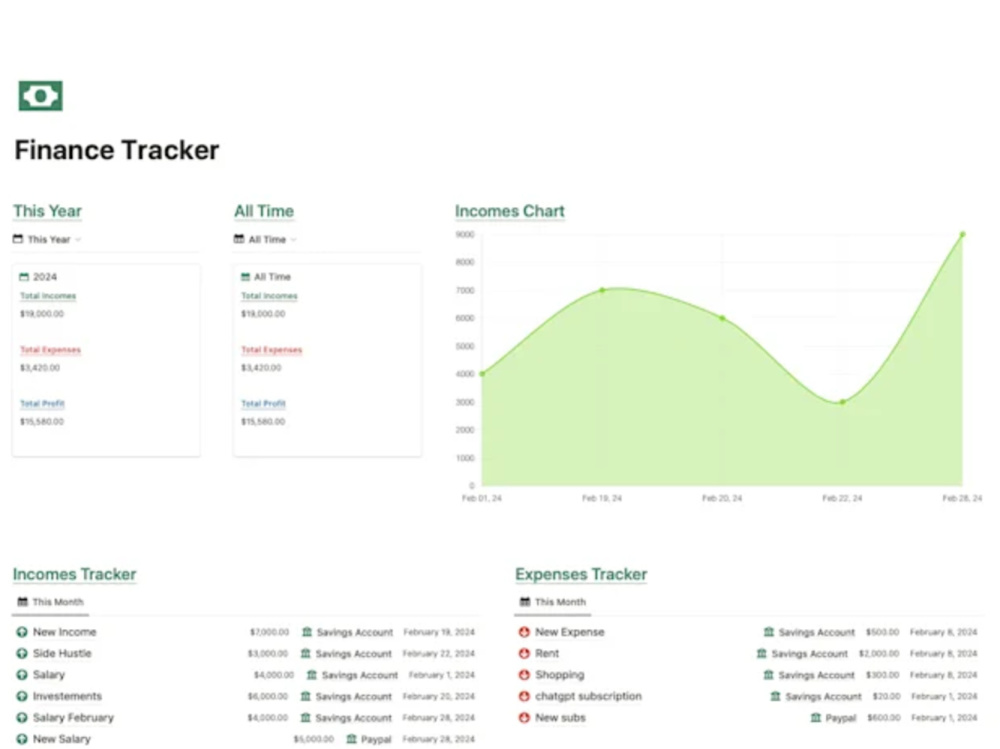Screen dimensions: 1000x749
Task: Click bank icon in Salary February row
Action: (305, 718)
